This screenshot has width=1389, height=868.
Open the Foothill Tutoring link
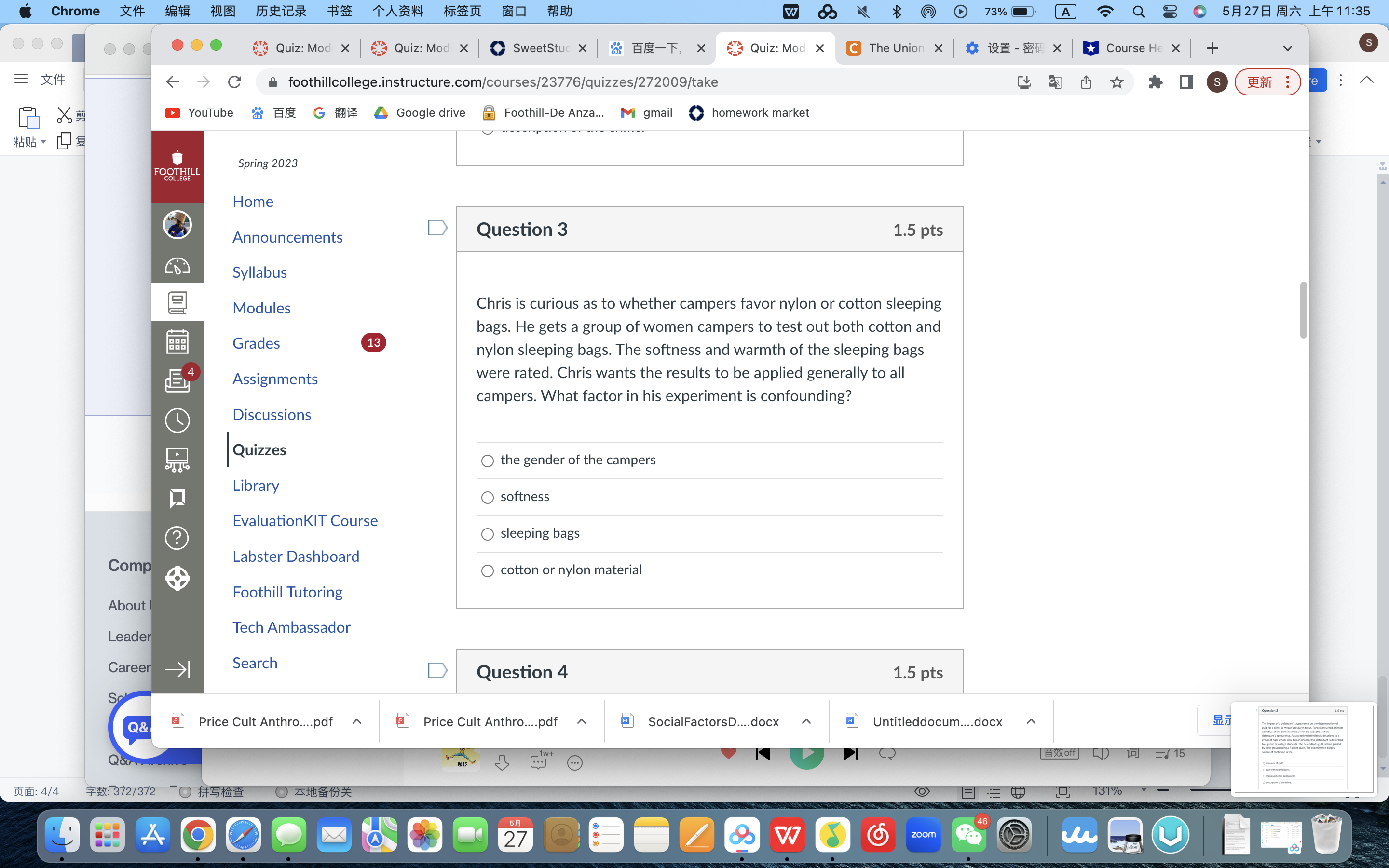(287, 592)
